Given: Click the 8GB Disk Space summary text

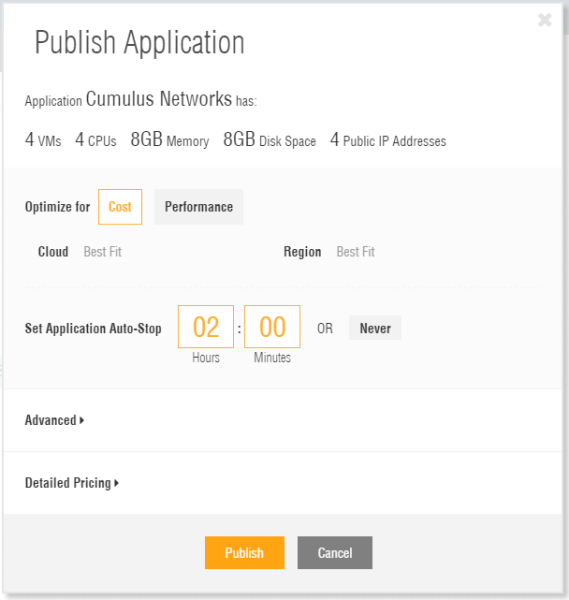Looking at the screenshot, I should tap(269, 140).
